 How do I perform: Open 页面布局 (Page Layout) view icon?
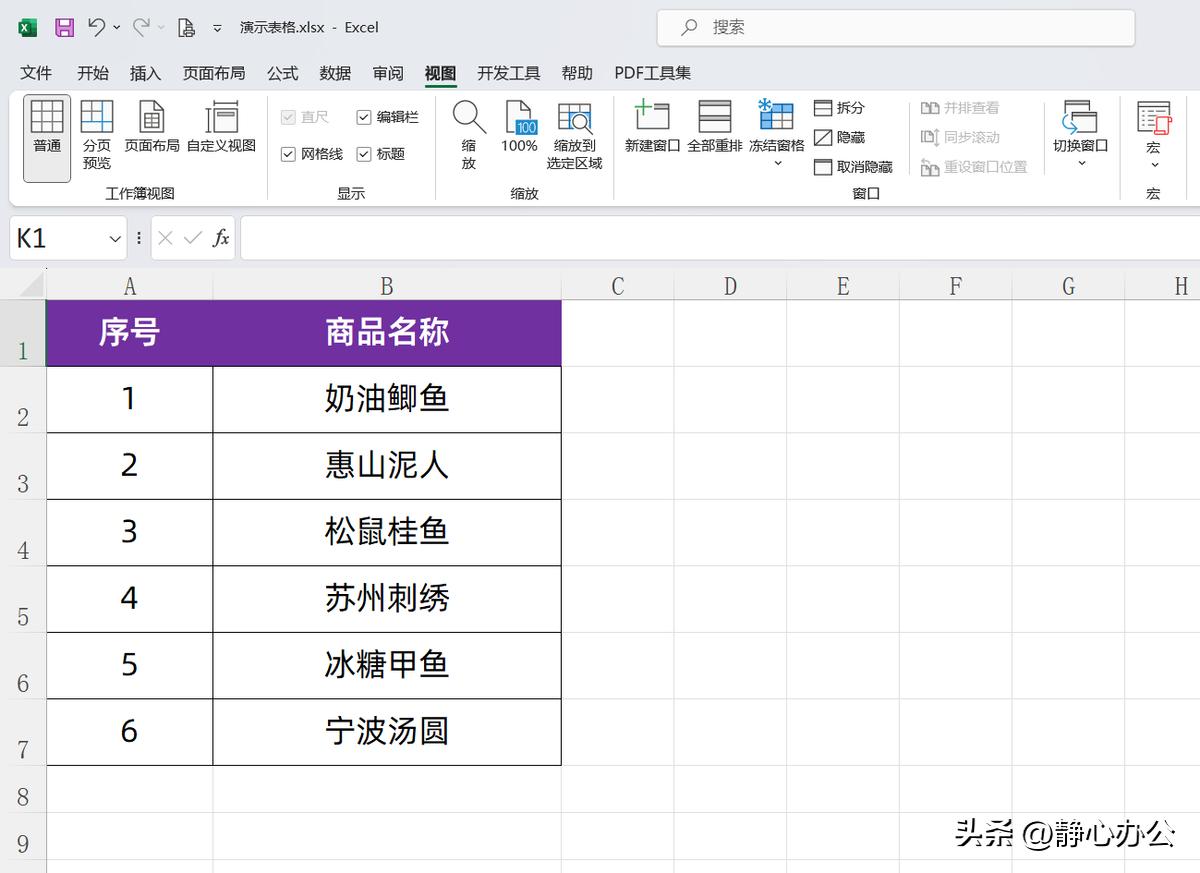[x=151, y=128]
